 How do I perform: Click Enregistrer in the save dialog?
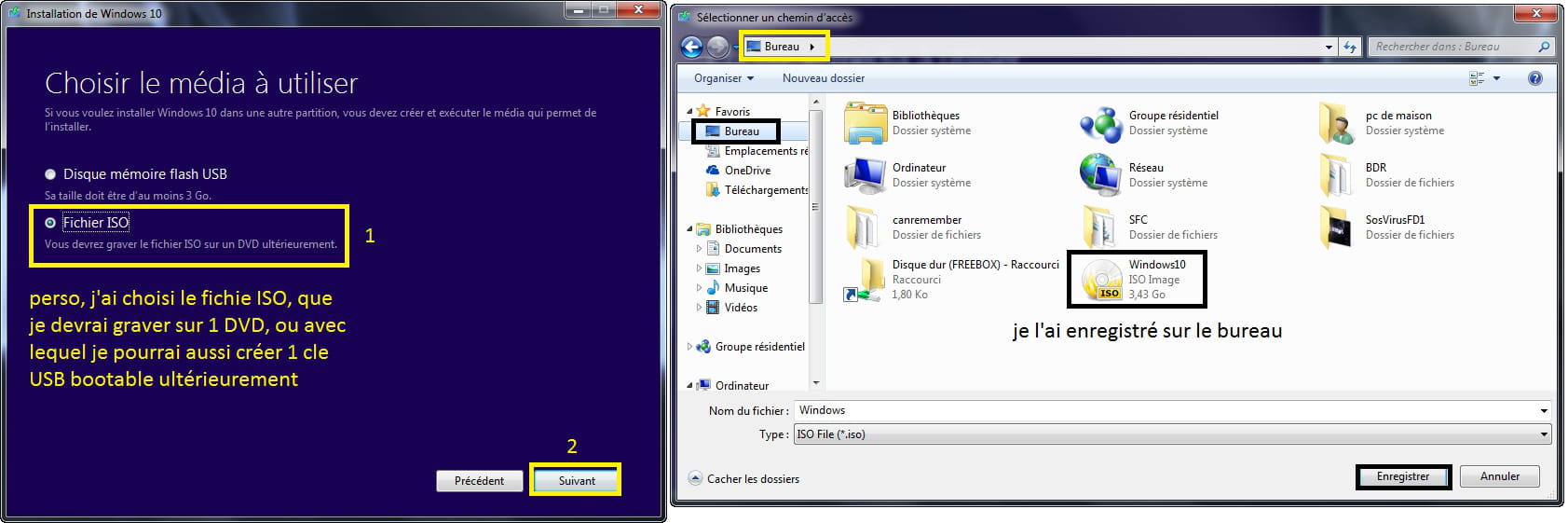tap(1402, 476)
